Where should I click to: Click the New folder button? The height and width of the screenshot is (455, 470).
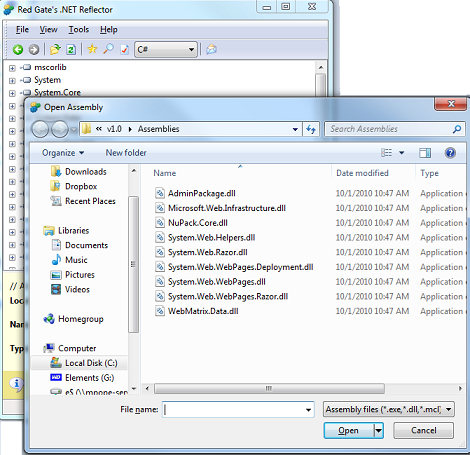click(126, 153)
